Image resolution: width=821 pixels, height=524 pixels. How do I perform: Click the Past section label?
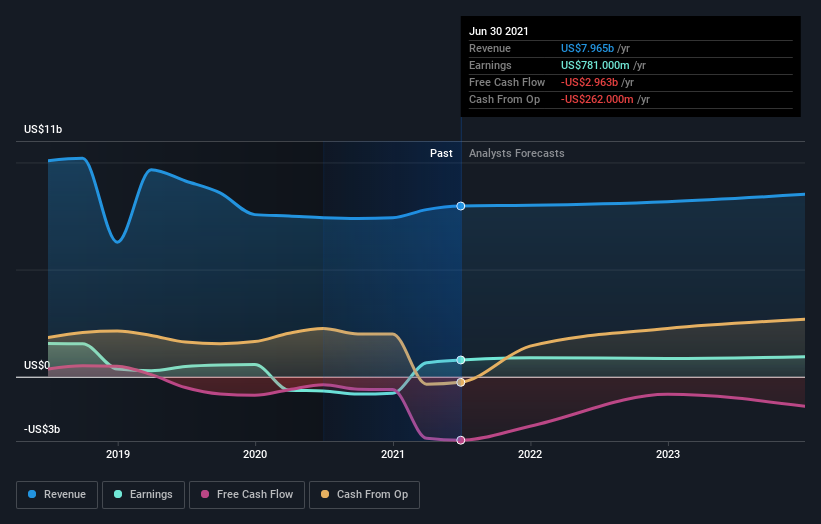[x=441, y=153]
